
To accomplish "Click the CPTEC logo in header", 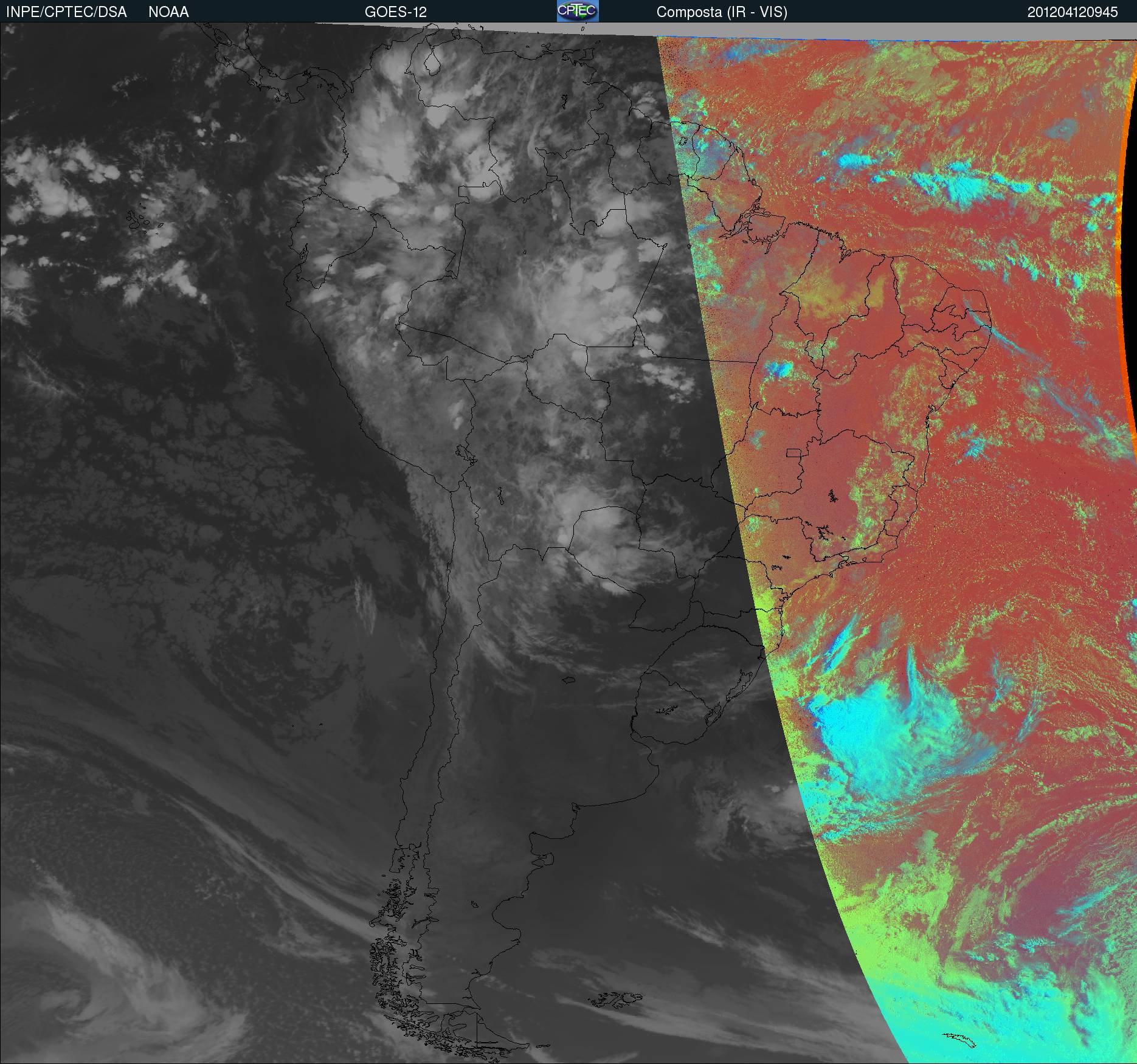I will [x=578, y=11].
